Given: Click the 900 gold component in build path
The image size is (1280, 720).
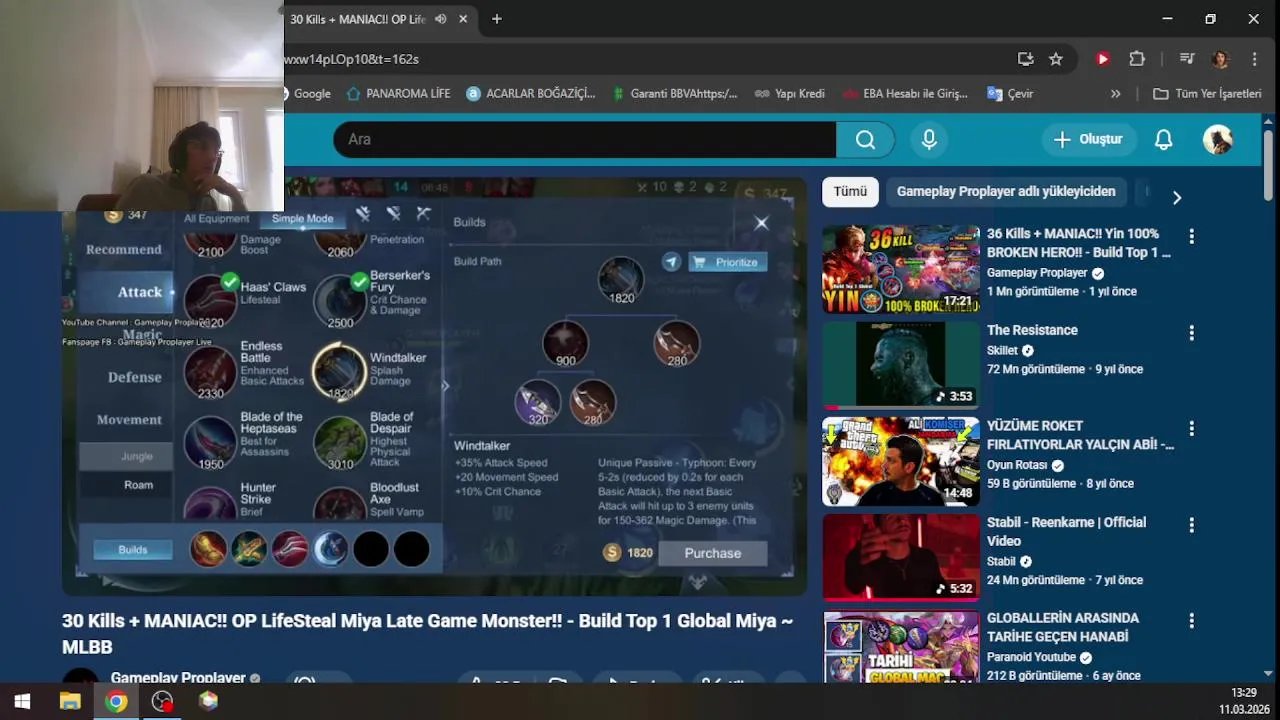Looking at the screenshot, I should [x=565, y=343].
